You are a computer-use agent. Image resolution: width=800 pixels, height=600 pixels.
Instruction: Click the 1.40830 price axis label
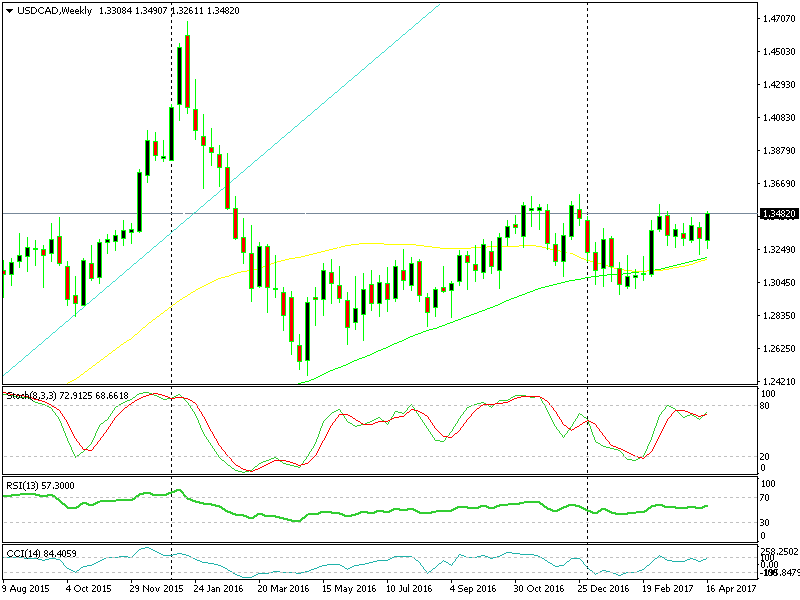coord(779,118)
